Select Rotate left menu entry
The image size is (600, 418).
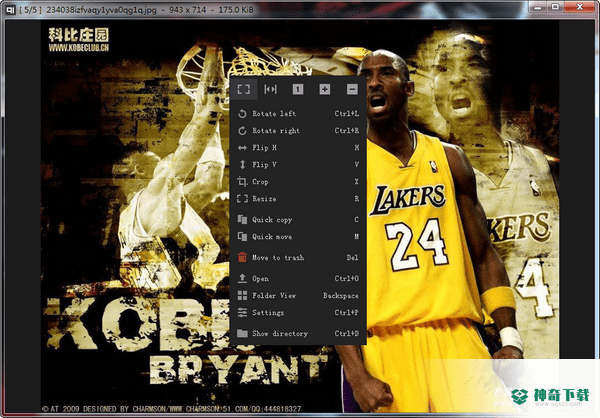[298, 114]
